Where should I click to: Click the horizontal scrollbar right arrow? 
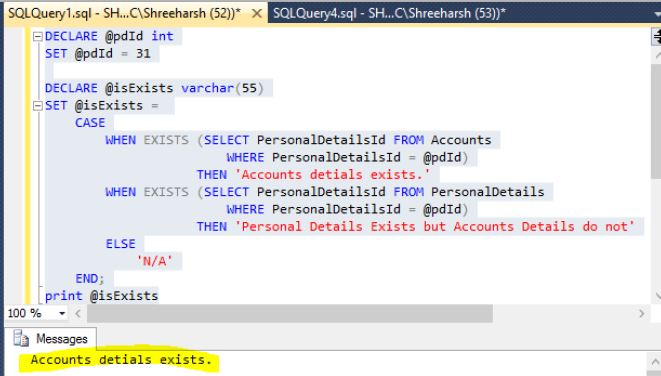click(x=642, y=313)
